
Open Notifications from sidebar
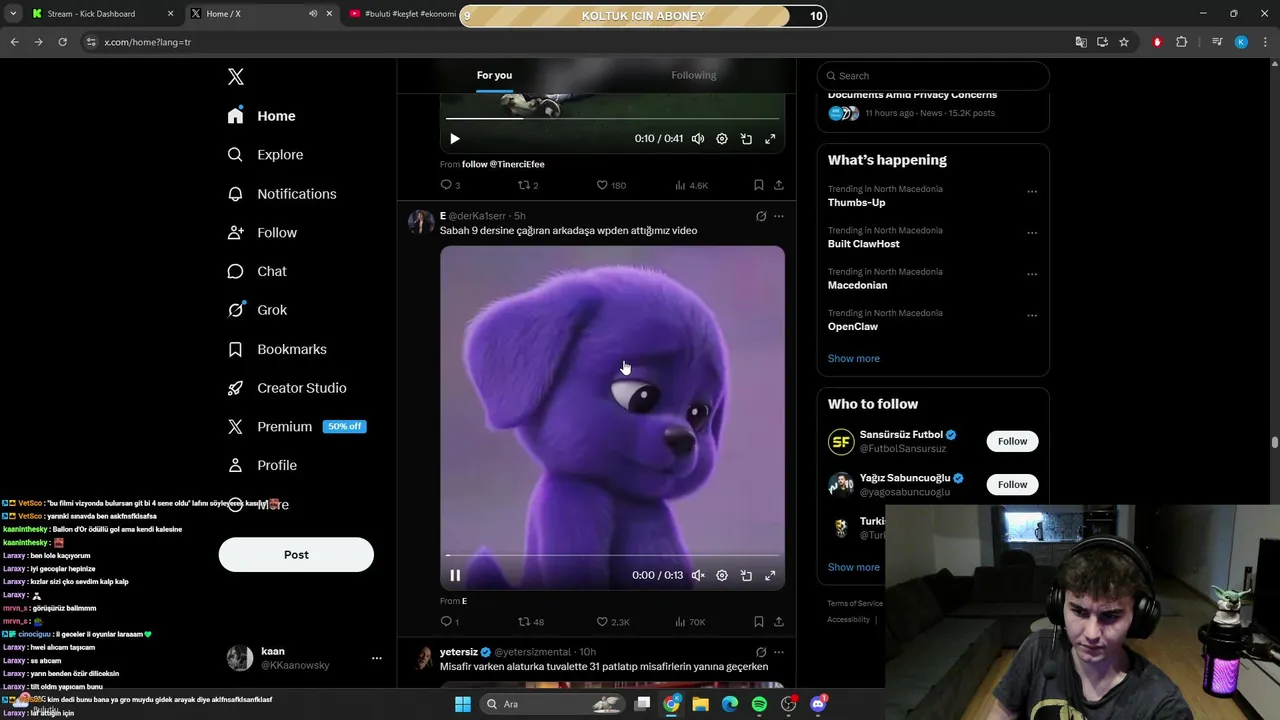282,194
